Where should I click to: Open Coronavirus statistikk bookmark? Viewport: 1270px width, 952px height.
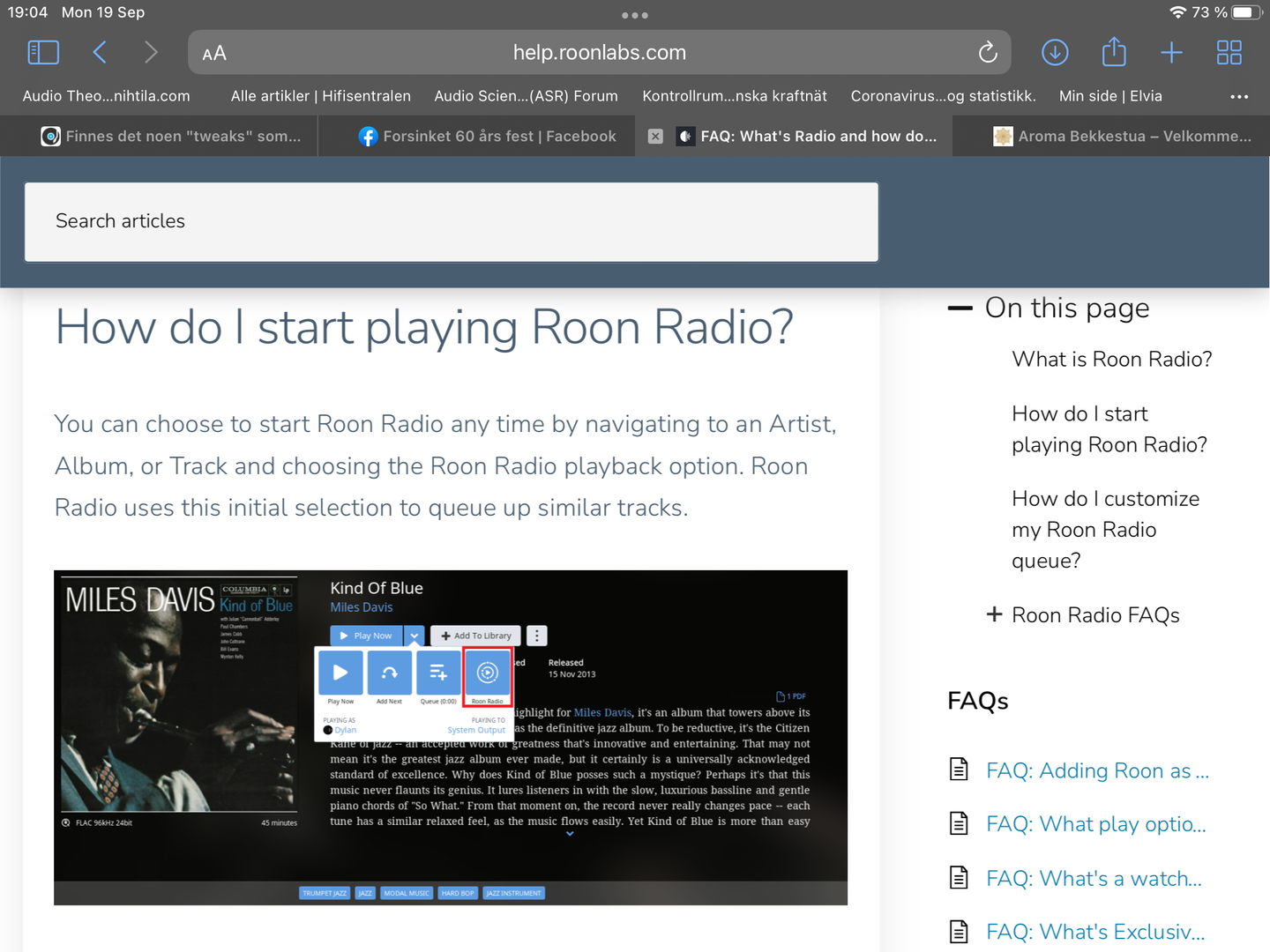click(x=943, y=96)
